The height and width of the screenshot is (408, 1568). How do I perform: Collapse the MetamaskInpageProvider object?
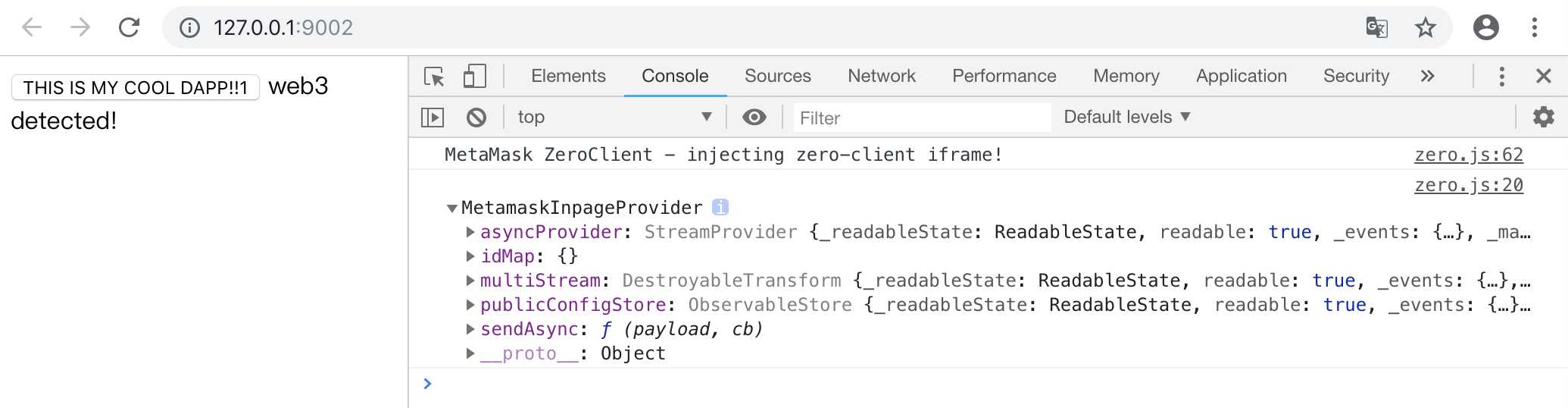coord(452,208)
